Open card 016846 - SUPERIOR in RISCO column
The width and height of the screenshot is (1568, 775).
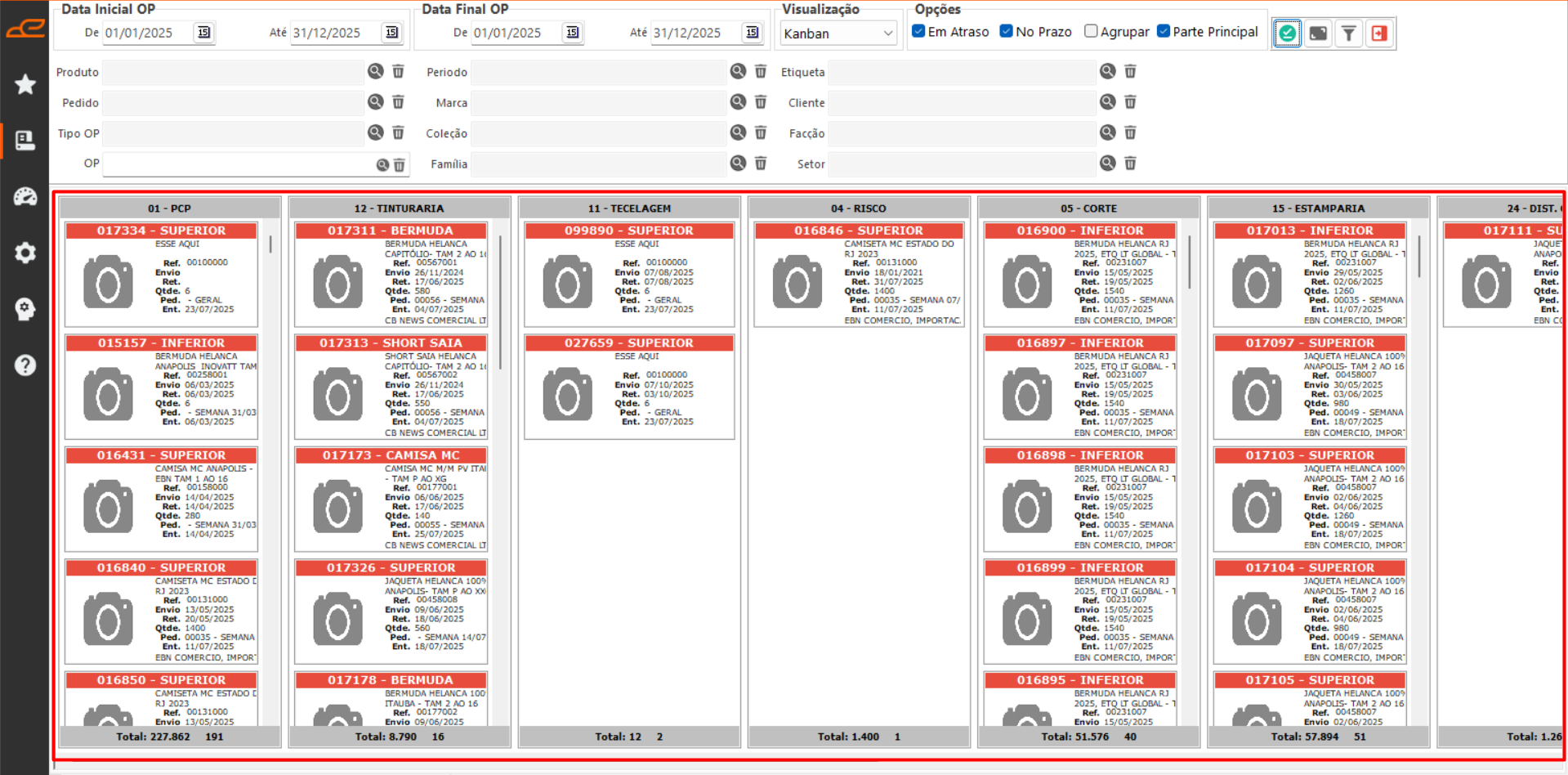coord(858,231)
